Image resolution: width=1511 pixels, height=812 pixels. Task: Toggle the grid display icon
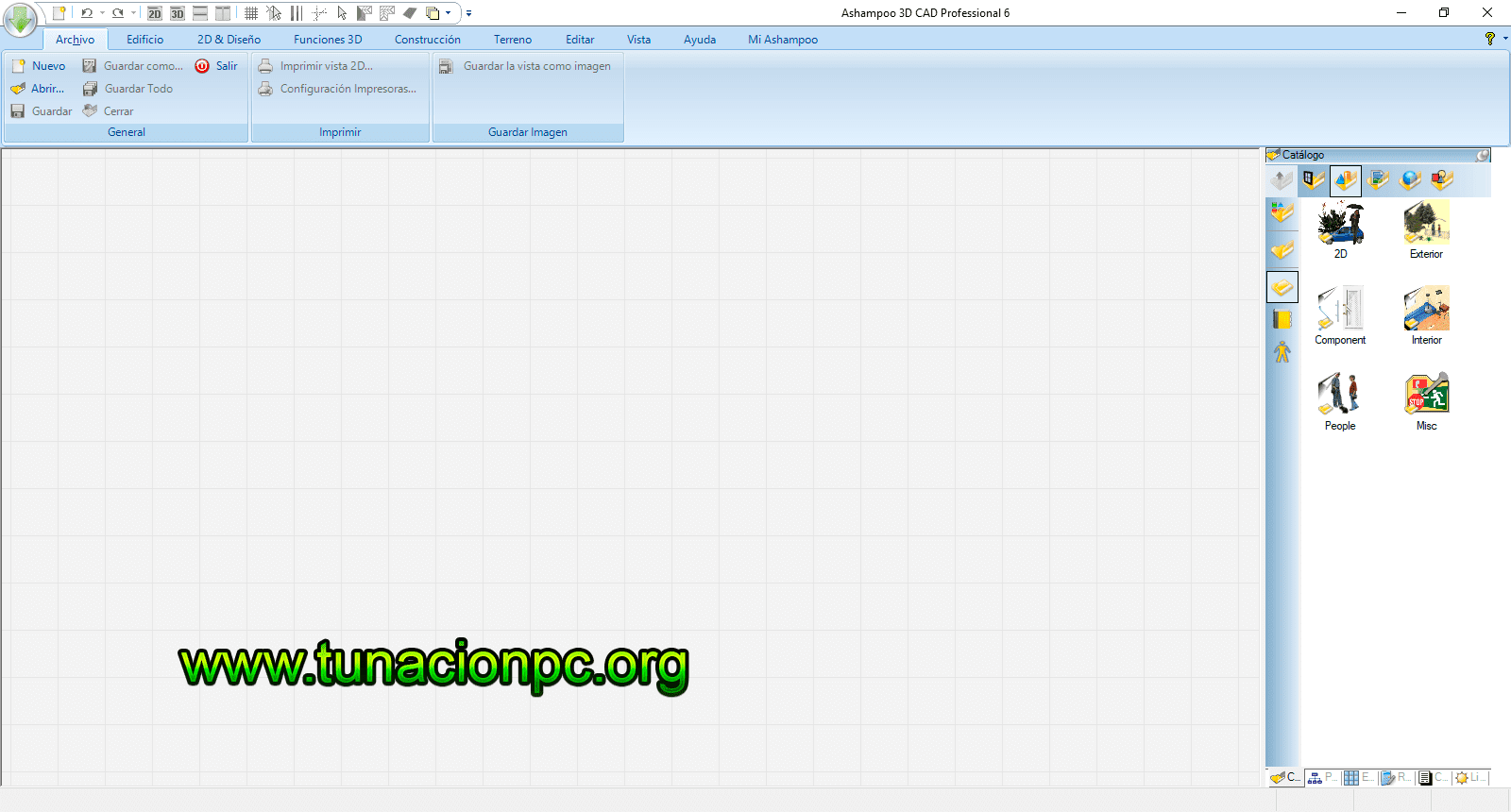[x=251, y=13]
